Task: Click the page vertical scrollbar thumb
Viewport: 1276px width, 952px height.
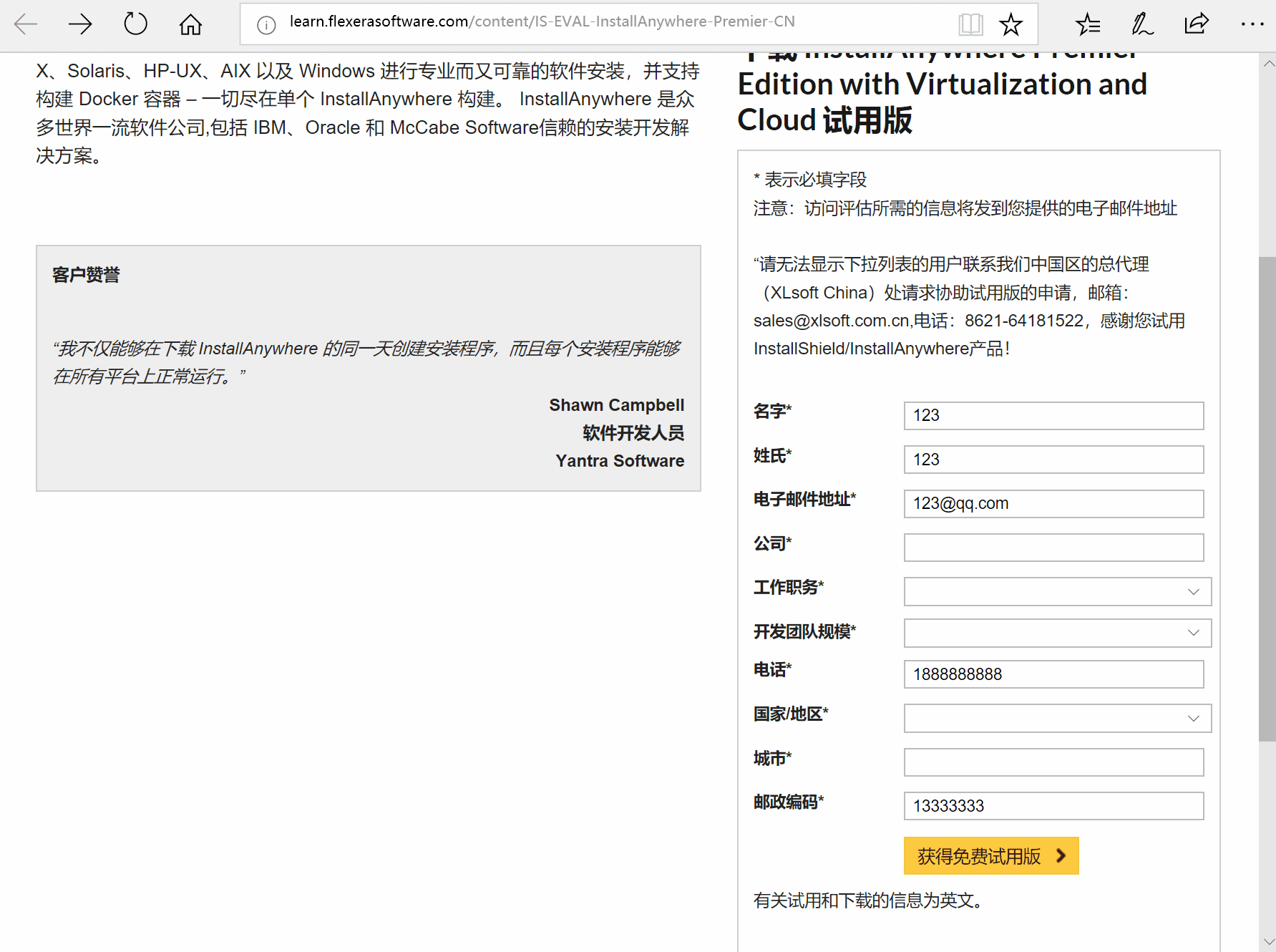Action: click(x=1267, y=499)
